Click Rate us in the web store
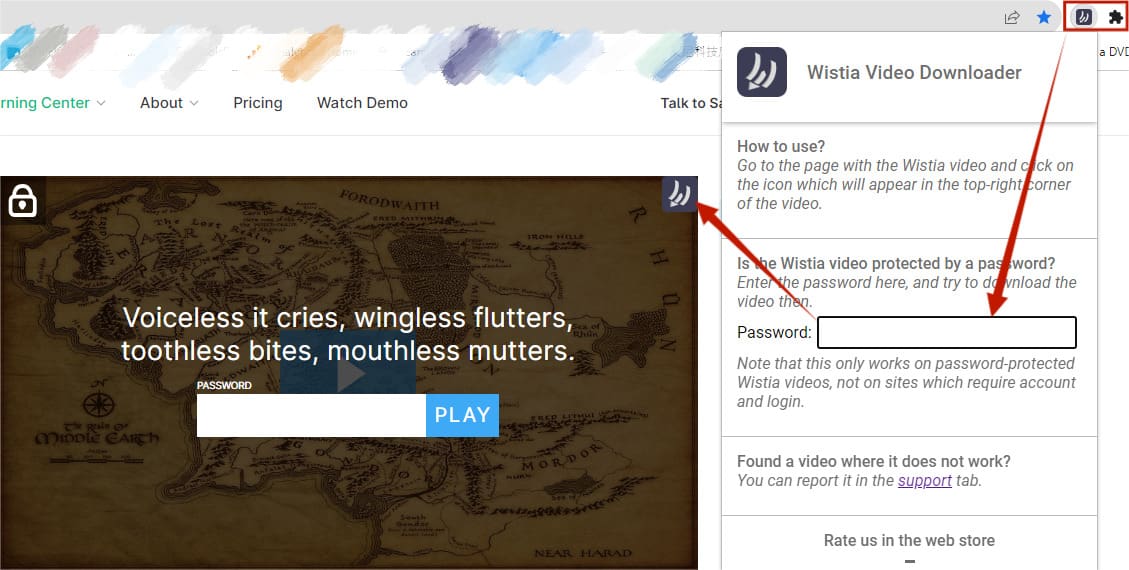The height and width of the screenshot is (570, 1129). [x=908, y=540]
